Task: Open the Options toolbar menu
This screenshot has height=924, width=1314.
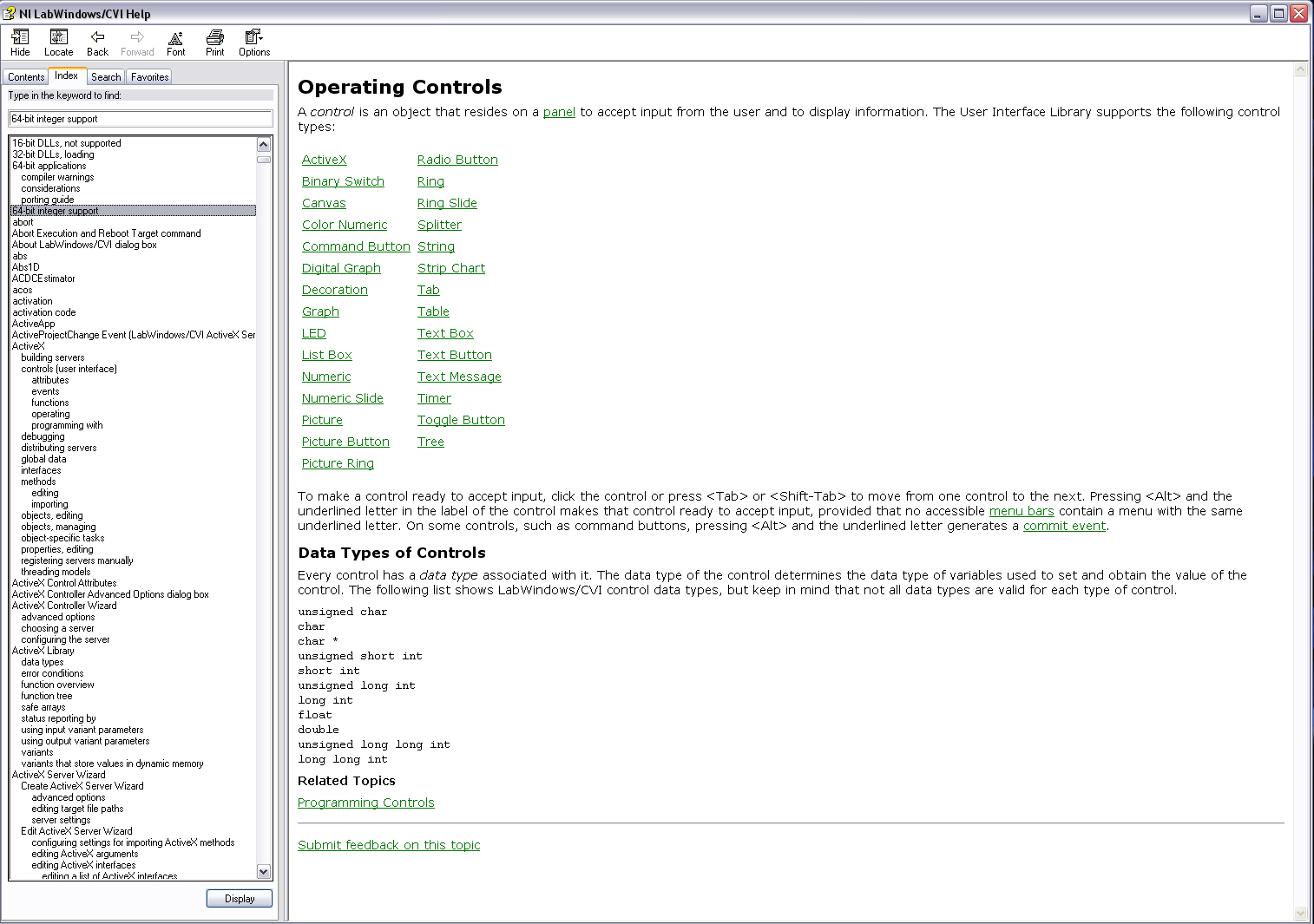Action: [254, 43]
